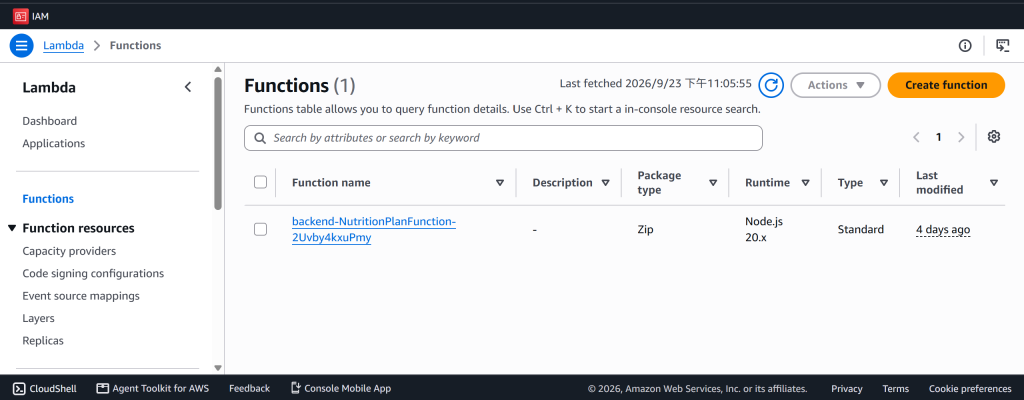Click the Zip package type cell
The image size is (1024, 400).
645,229
